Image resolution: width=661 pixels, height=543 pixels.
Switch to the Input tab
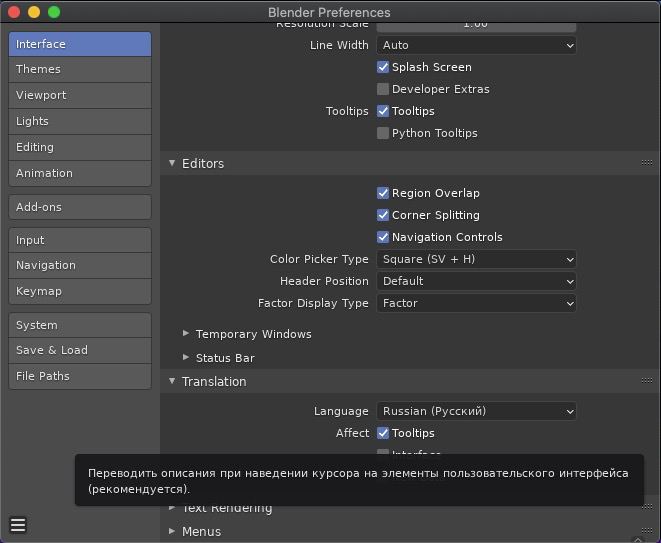[80, 240]
